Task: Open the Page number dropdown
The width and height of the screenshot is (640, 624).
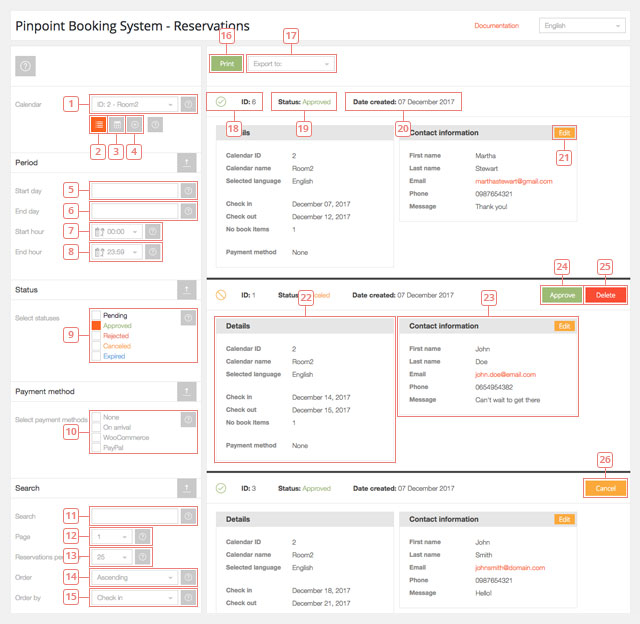Action: (112, 537)
